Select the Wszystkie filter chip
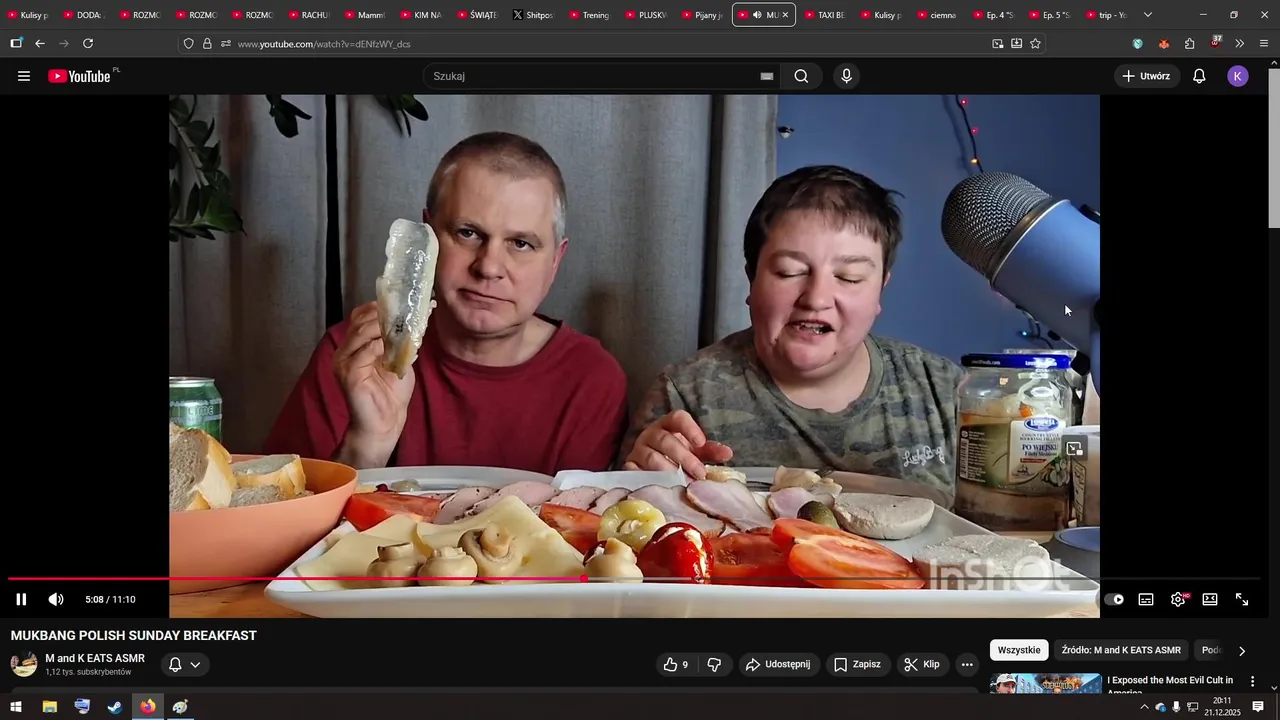This screenshot has width=1280, height=720. (x=1019, y=650)
